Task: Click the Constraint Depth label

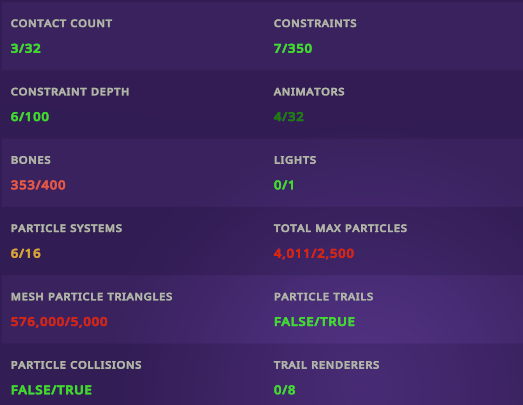Action: pyautogui.click(x=70, y=92)
